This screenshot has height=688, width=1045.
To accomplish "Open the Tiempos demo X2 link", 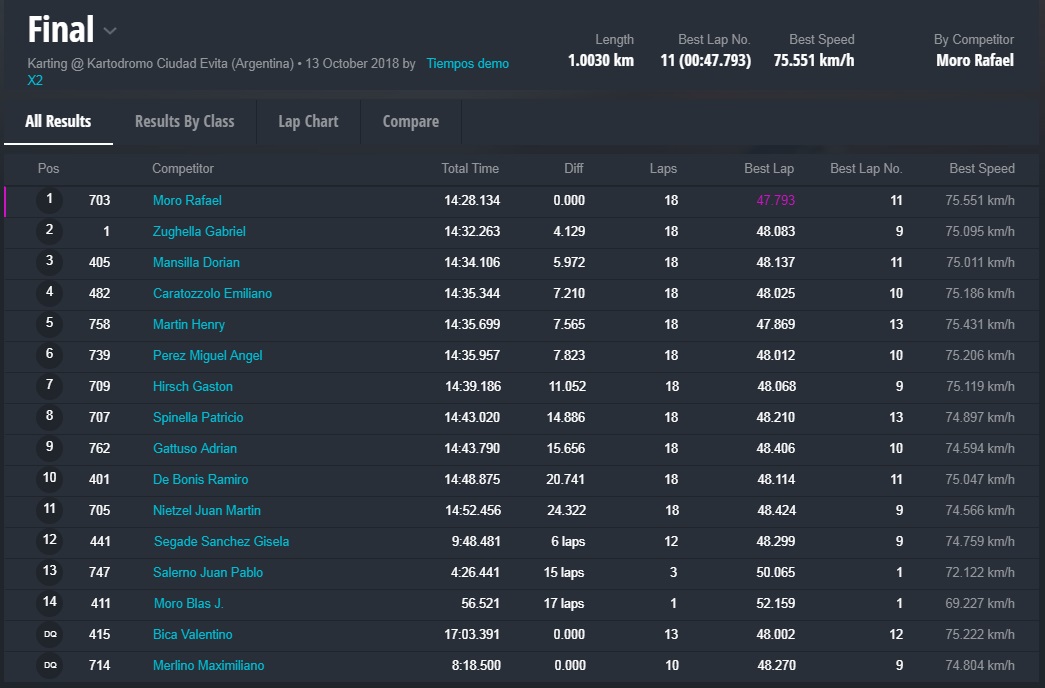I will pyautogui.click(x=466, y=64).
